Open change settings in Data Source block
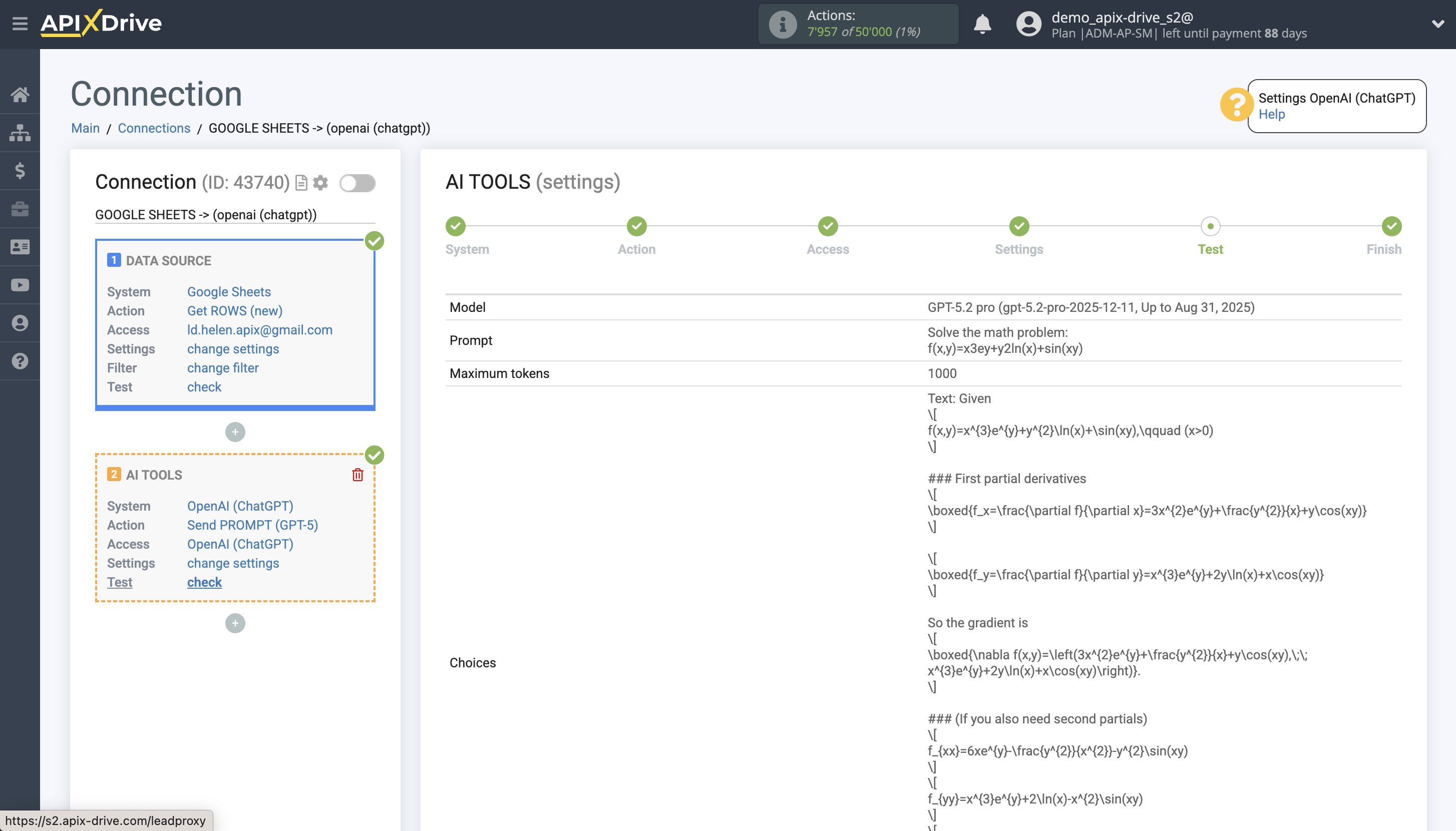 (233, 349)
